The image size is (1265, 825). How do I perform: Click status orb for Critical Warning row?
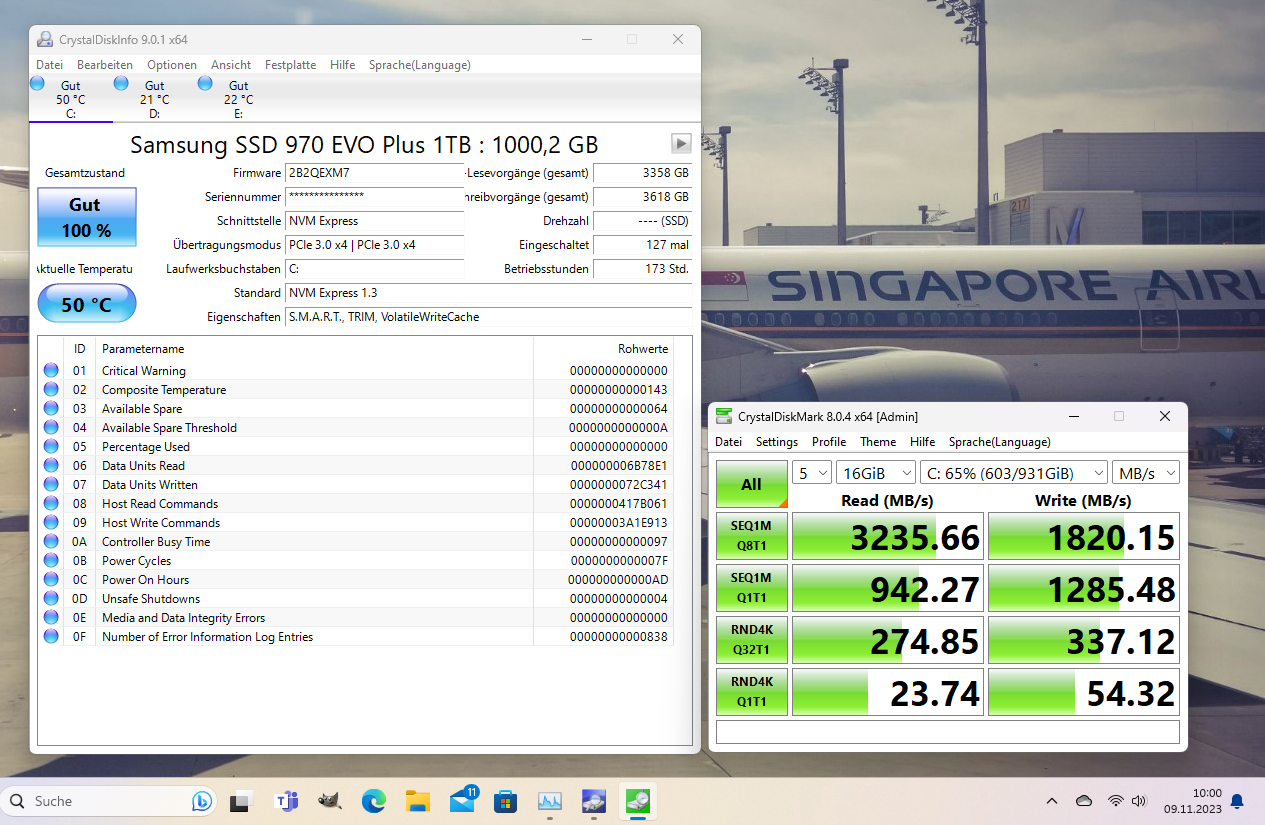(x=51, y=371)
